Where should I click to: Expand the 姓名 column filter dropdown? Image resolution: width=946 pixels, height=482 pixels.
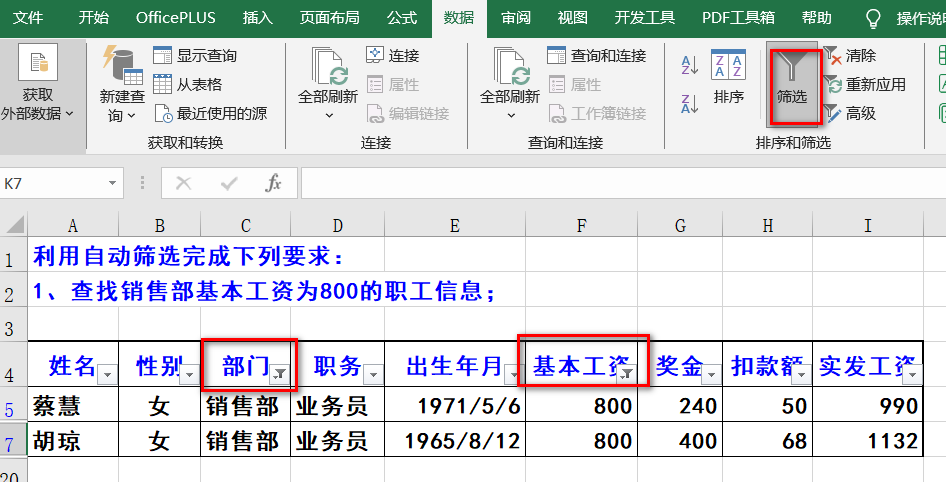point(108,373)
